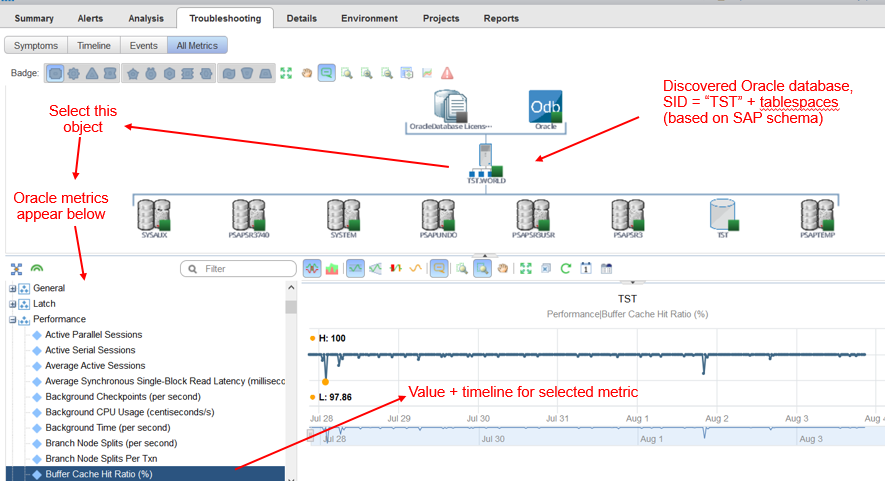Click the green refresh icon above chart
The width and height of the screenshot is (885, 489).
point(565,268)
